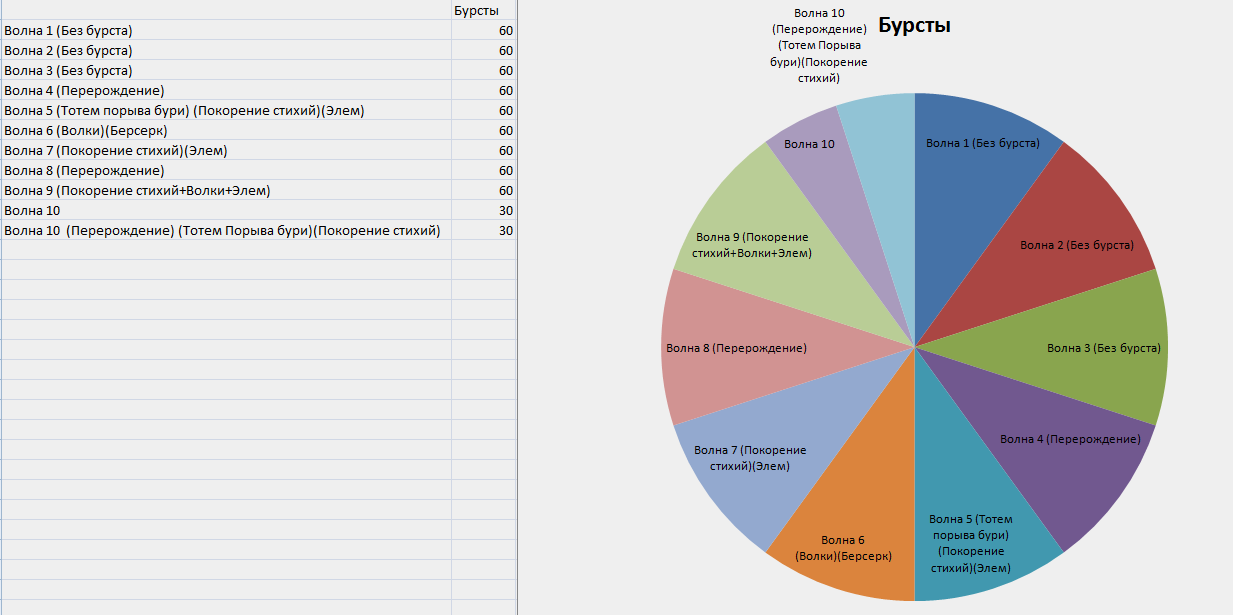
Task: Select the value 30 in the plain Волна 10 row
Action: tap(484, 210)
